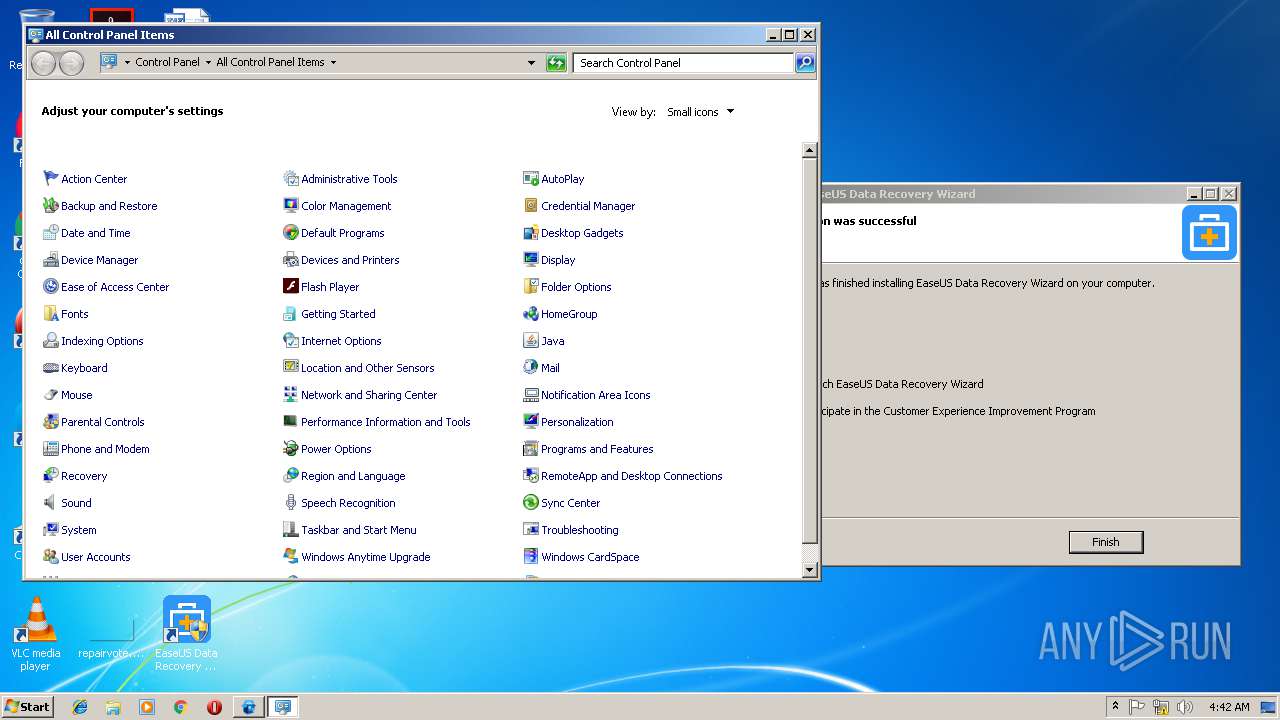The image size is (1280, 720).
Task: Open the Devices and Printers icon
Action: tap(291, 259)
